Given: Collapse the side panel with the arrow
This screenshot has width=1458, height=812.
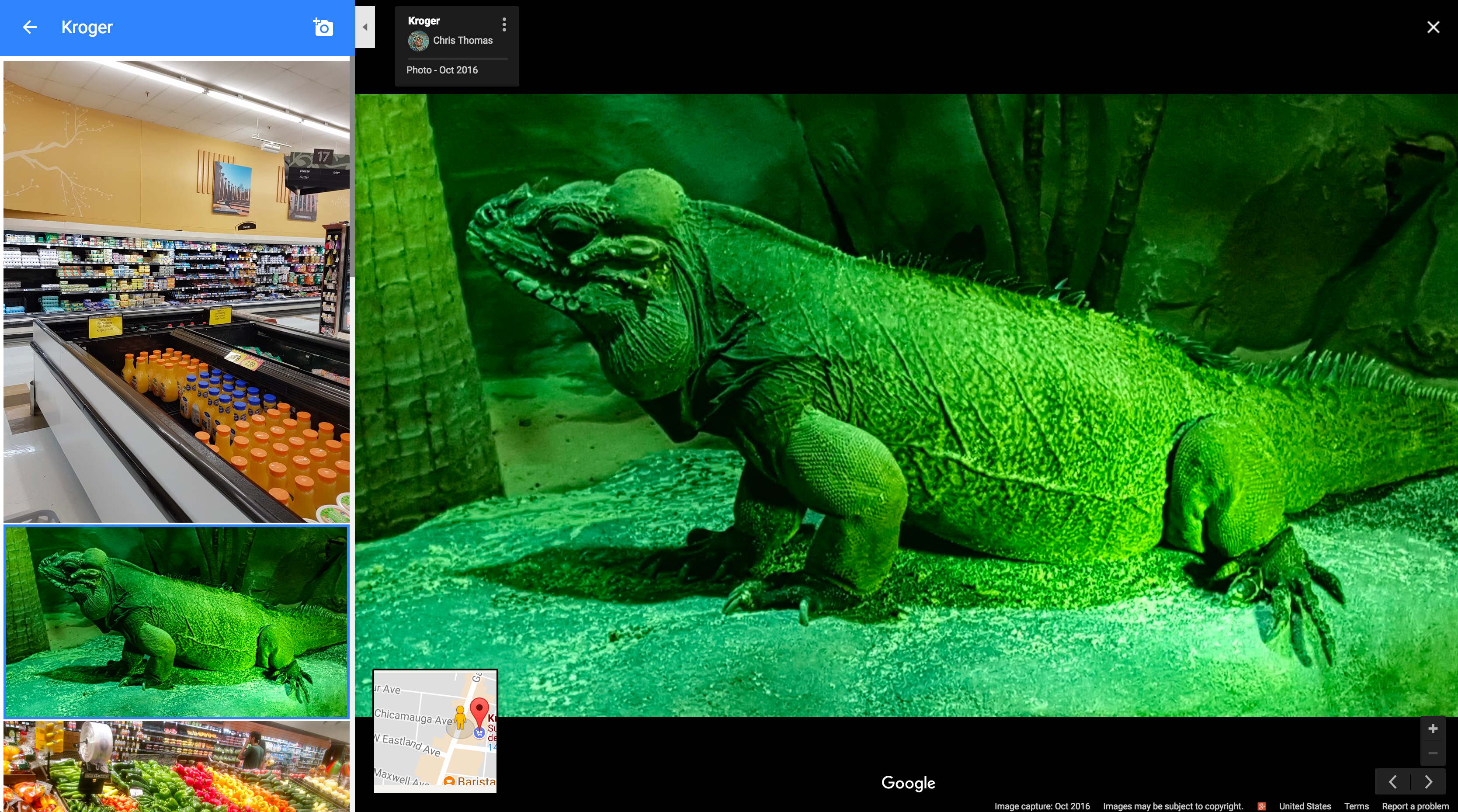Looking at the screenshot, I should pyautogui.click(x=365, y=27).
